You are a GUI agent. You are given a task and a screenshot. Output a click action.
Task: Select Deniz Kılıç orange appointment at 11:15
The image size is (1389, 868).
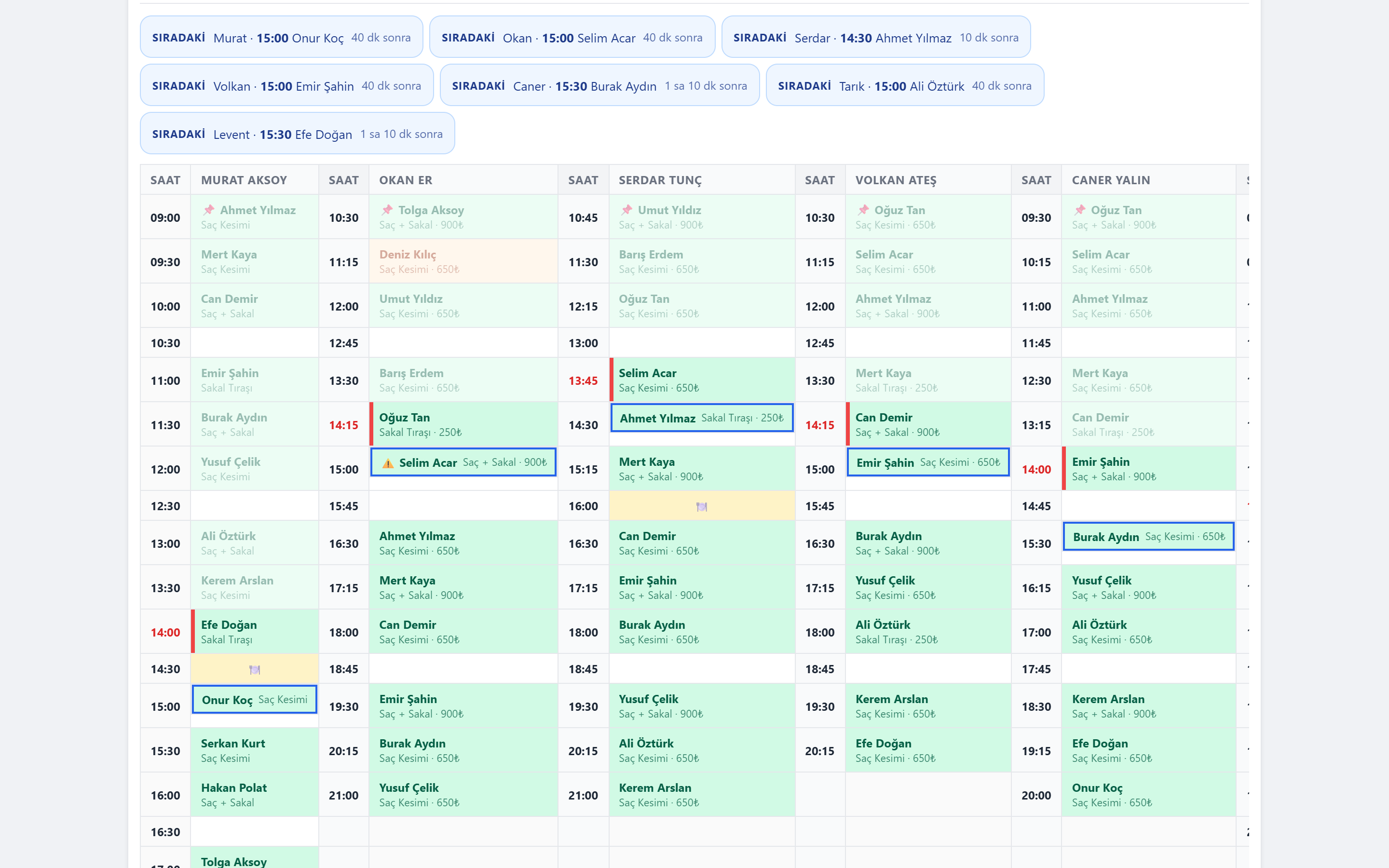point(463,262)
